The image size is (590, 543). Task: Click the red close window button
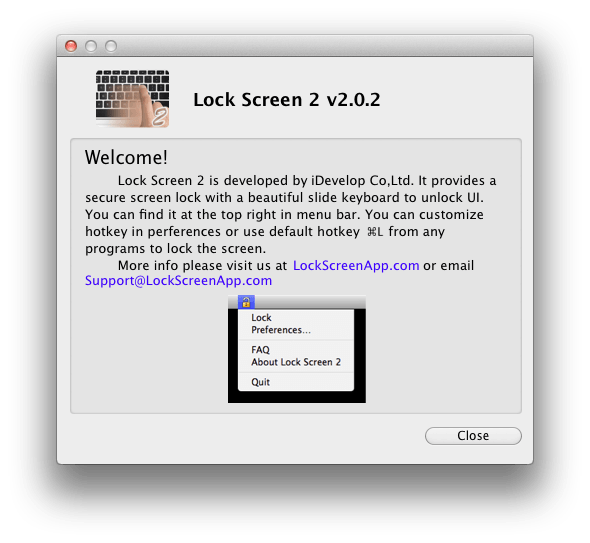pyautogui.click(x=71, y=46)
